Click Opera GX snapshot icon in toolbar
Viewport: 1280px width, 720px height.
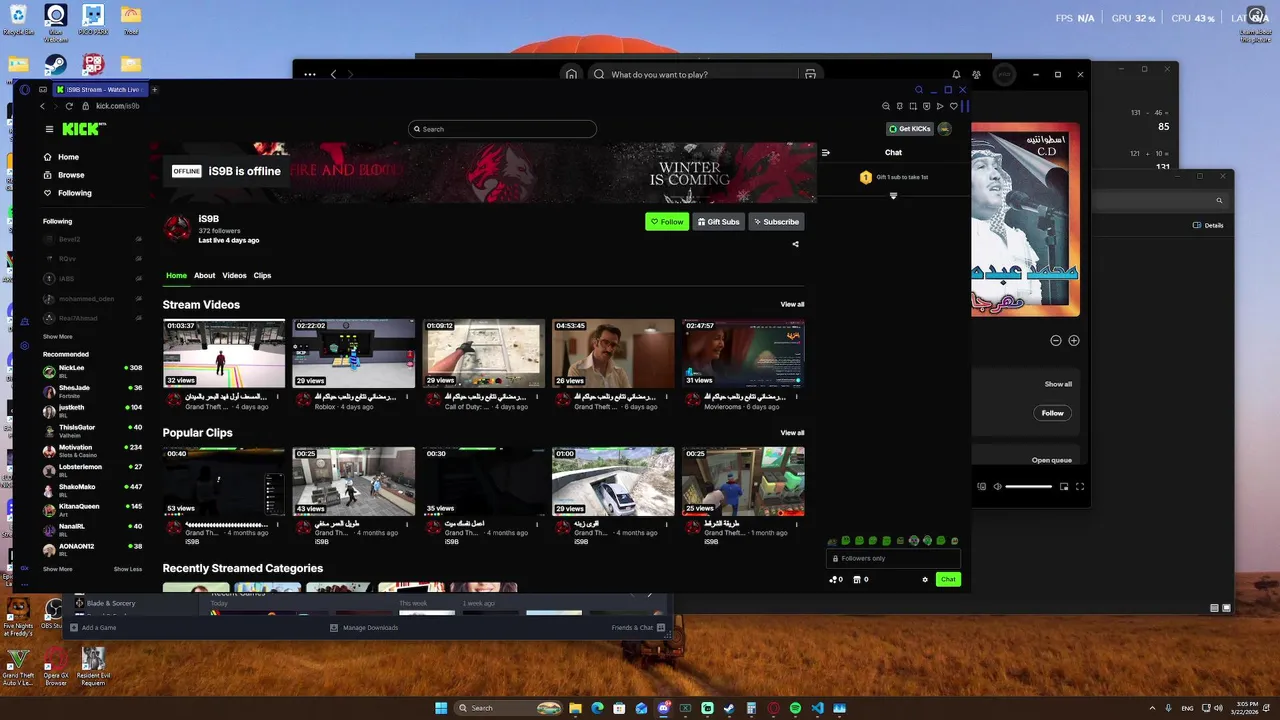coord(913,106)
